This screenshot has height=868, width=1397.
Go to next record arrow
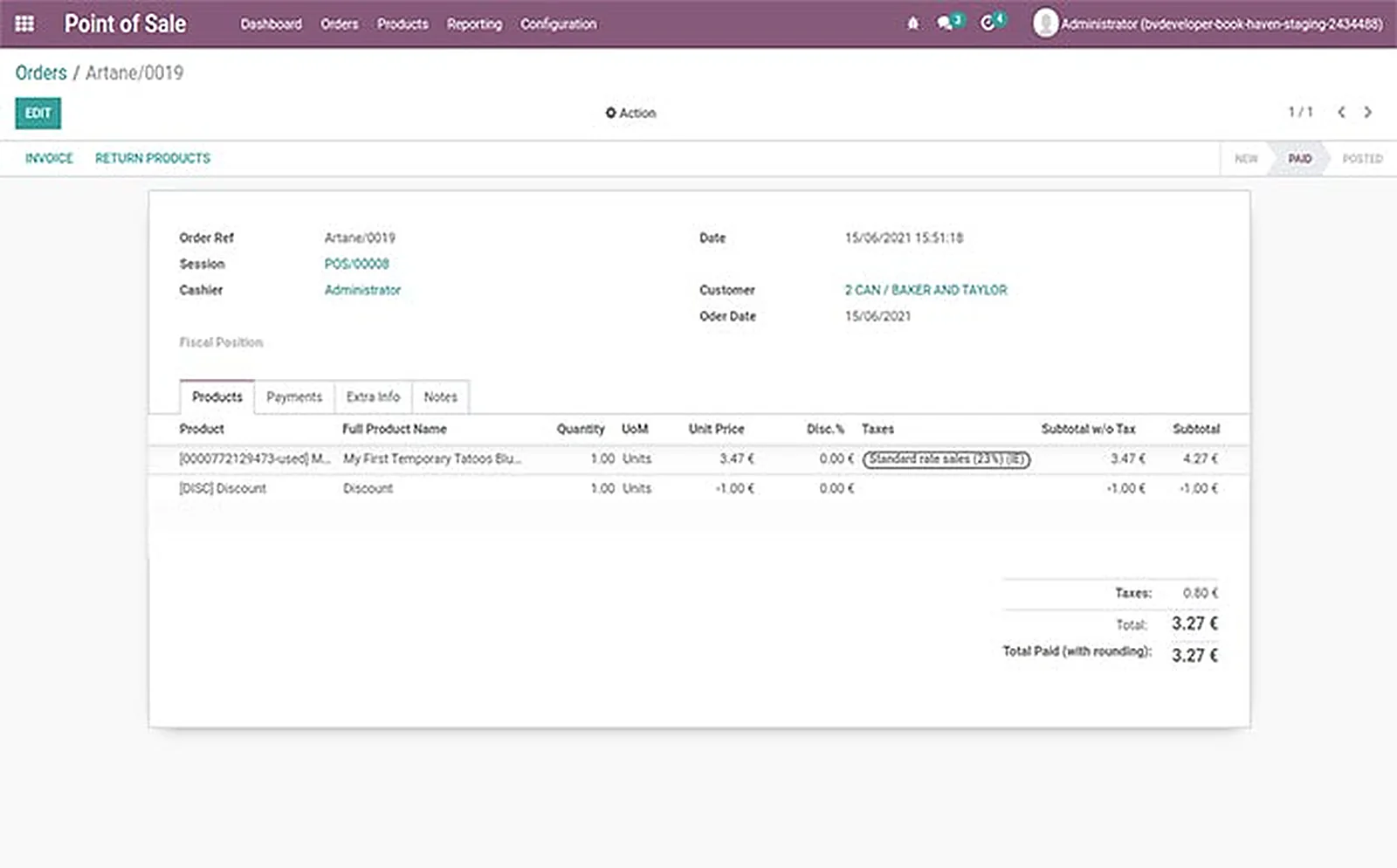pyautogui.click(x=1368, y=112)
